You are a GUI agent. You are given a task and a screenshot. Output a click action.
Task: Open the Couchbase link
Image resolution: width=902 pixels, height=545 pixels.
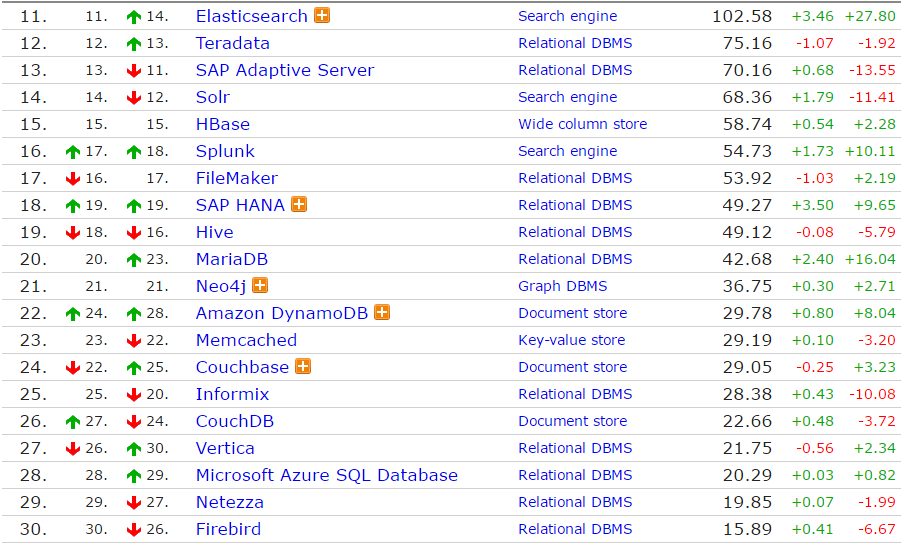pyautogui.click(x=243, y=367)
